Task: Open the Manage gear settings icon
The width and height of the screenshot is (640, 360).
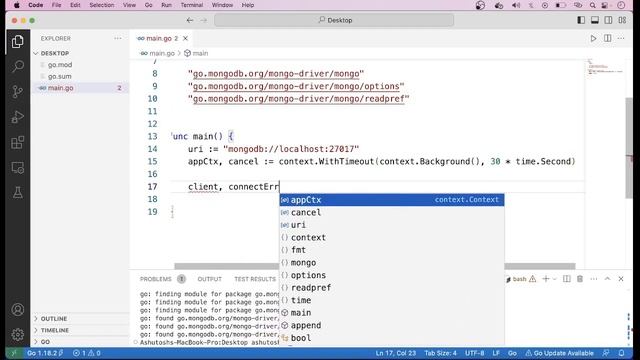Action: click(x=18, y=334)
